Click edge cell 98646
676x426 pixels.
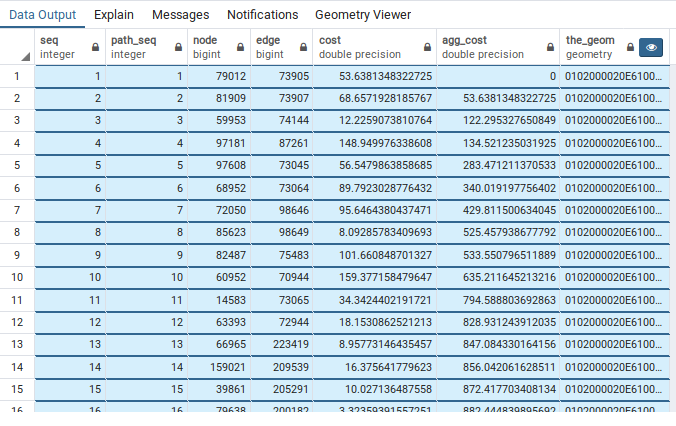282,210
